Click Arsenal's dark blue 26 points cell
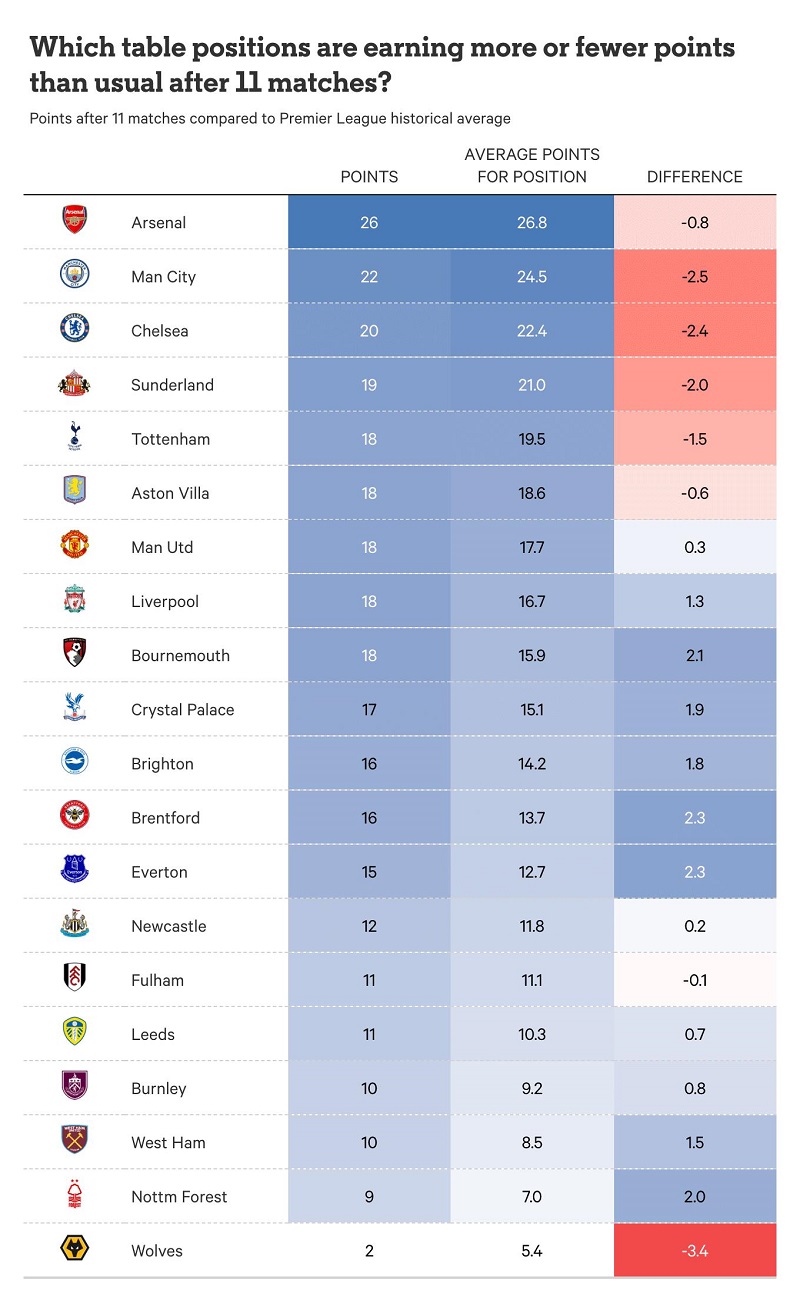 click(x=369, y=222)
